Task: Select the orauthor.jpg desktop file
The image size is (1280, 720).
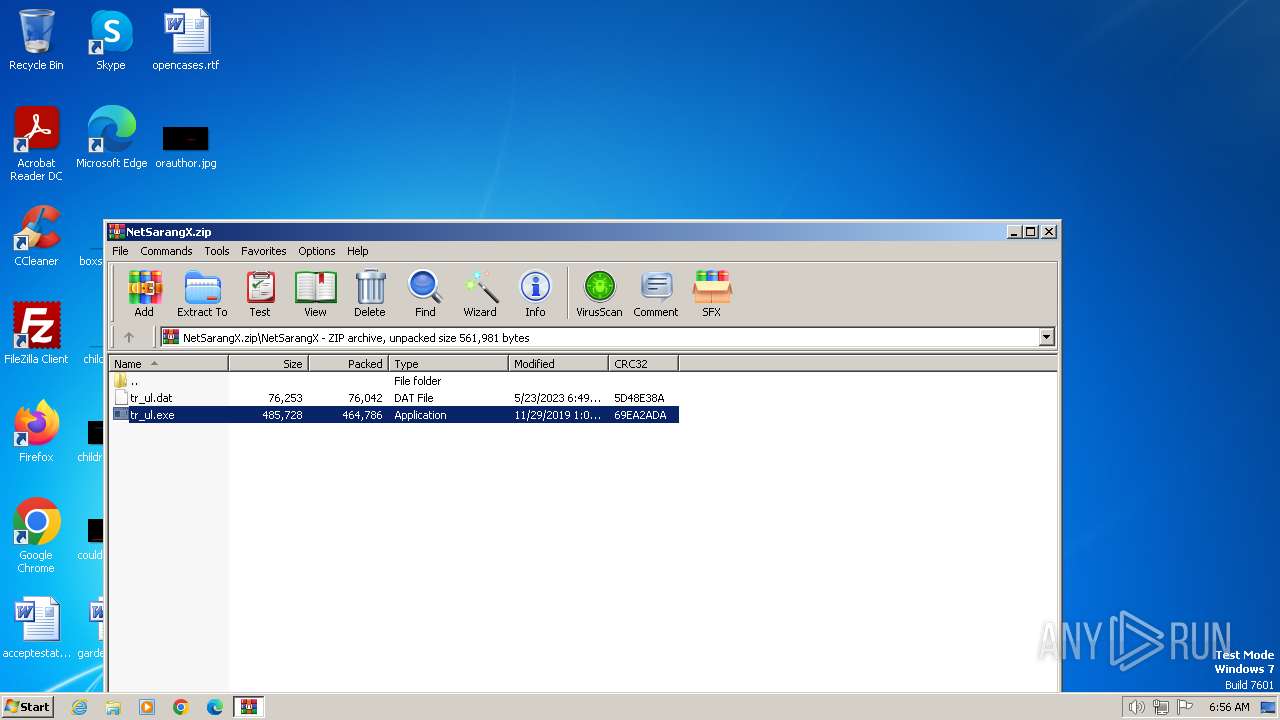Action: pyautogui.click(x=186, y=145)
